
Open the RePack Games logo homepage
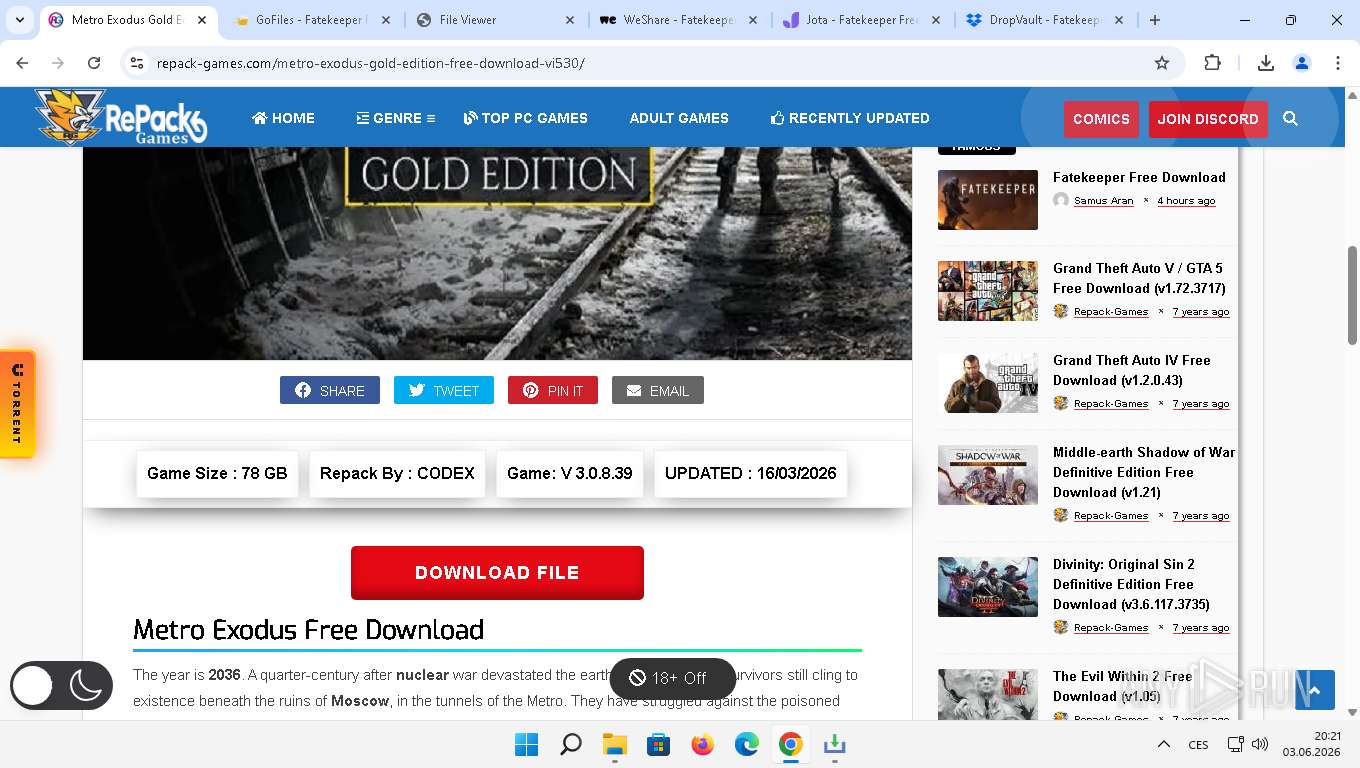(x=120, y=117)
